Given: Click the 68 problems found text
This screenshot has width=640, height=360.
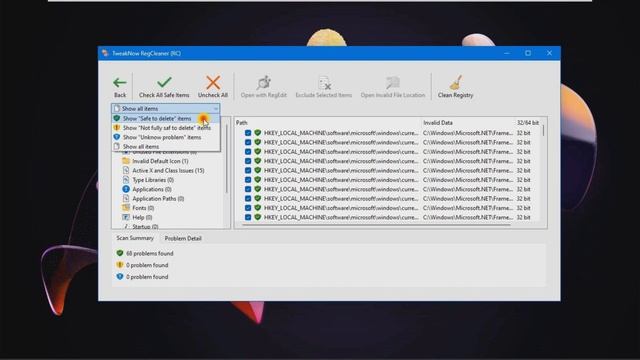Looking at the screenshot, I should pos(150,253).
